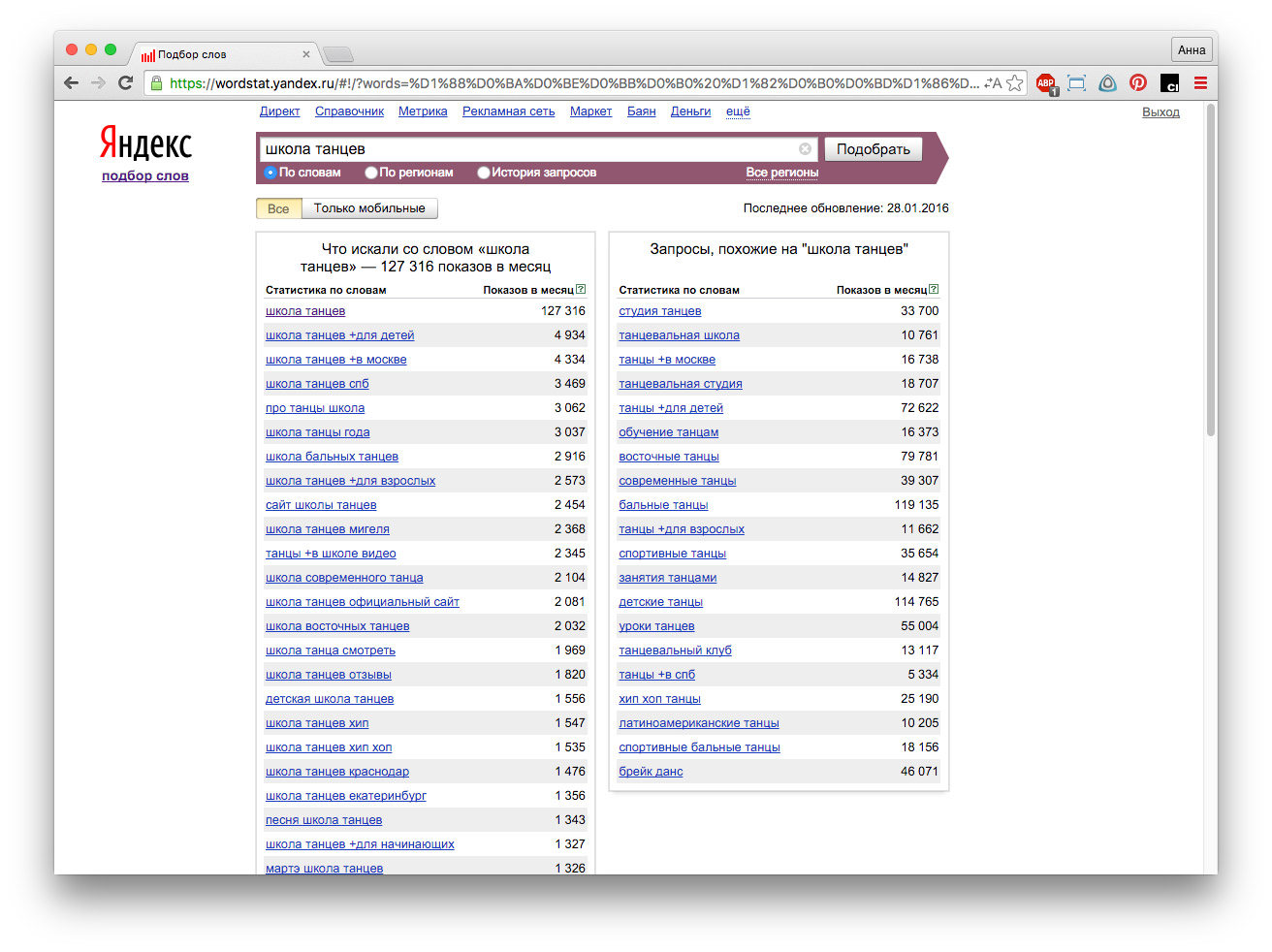Open the "Все регионы" region selector

coord(781,173)
